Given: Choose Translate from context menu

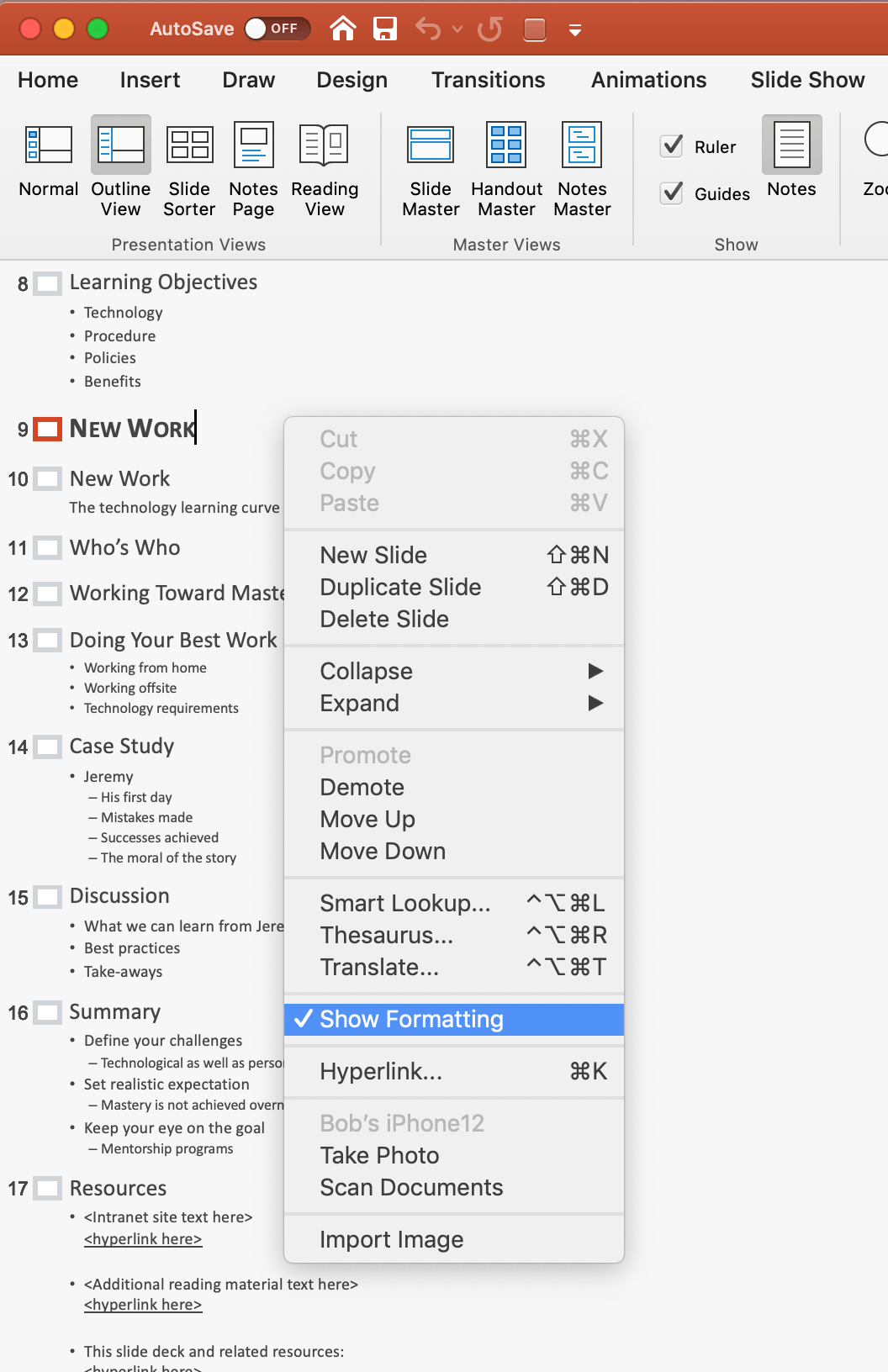Looking at the screenshot, I should click(x=454, y=967).
